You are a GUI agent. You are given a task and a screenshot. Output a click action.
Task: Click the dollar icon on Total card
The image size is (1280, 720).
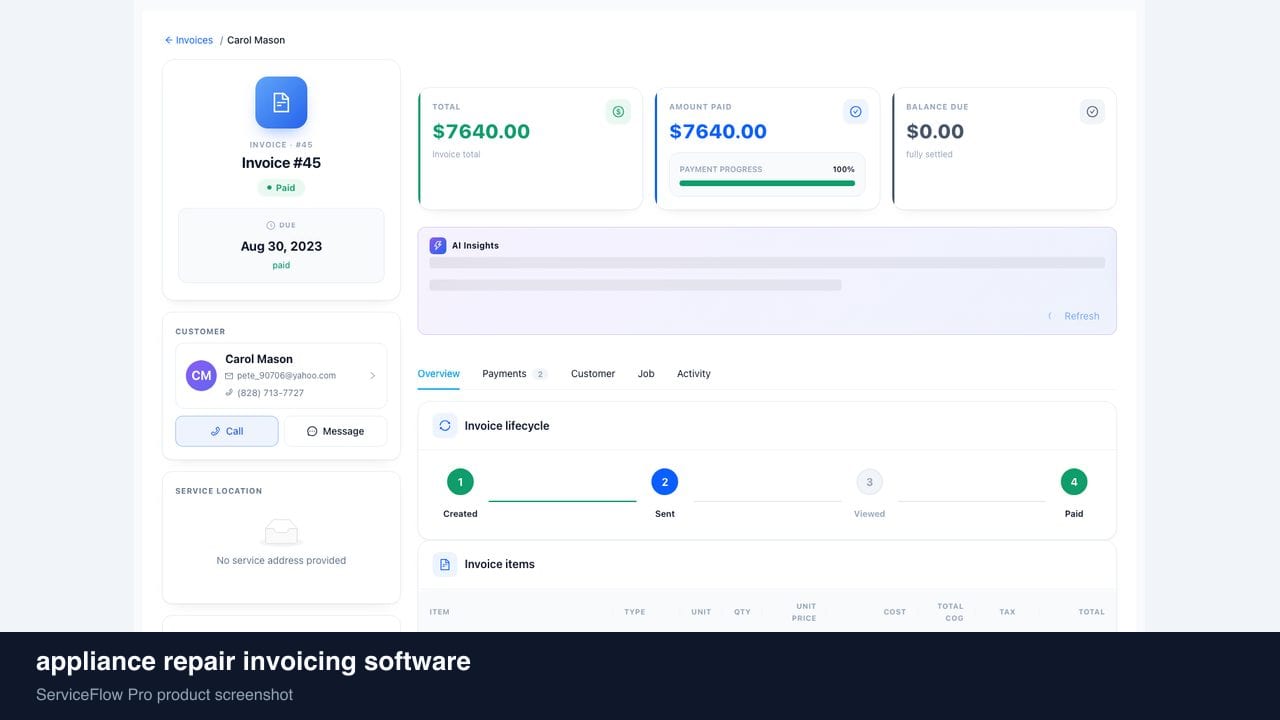(618, 112)
